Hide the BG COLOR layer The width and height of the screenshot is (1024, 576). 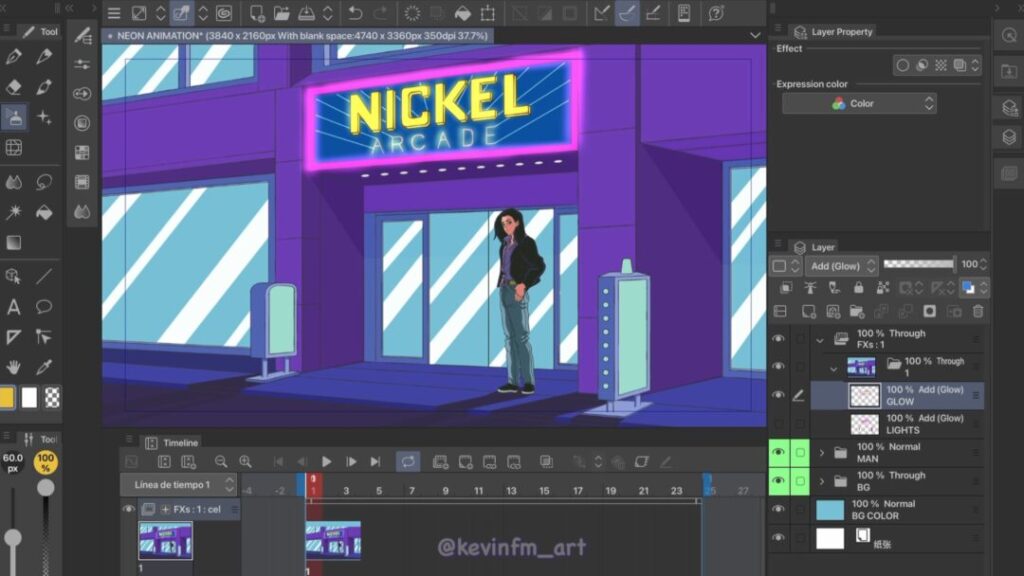point(778,510)
